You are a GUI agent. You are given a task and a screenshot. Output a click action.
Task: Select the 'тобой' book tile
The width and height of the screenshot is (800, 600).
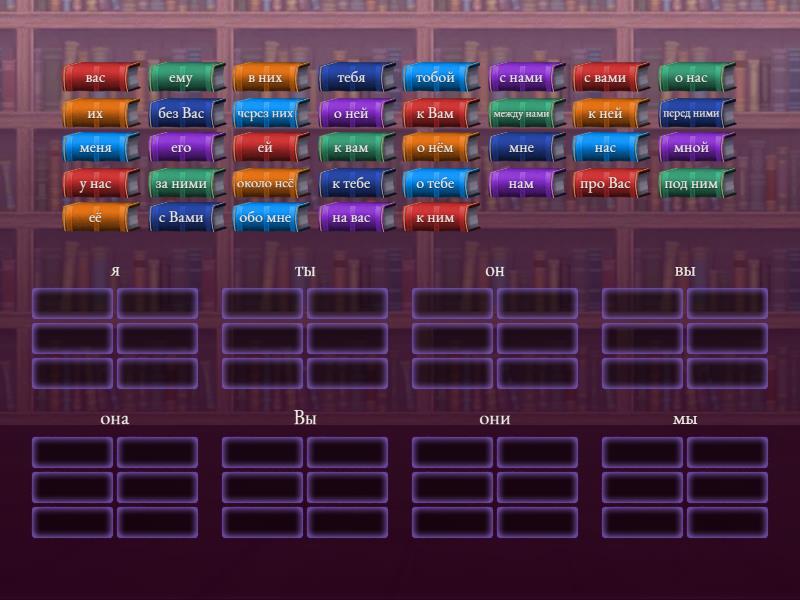click(x=436, y=78)
